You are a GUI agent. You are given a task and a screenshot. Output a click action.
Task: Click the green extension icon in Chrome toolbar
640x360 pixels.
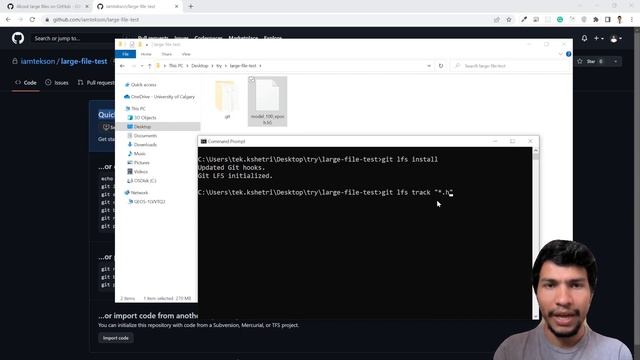560,19
